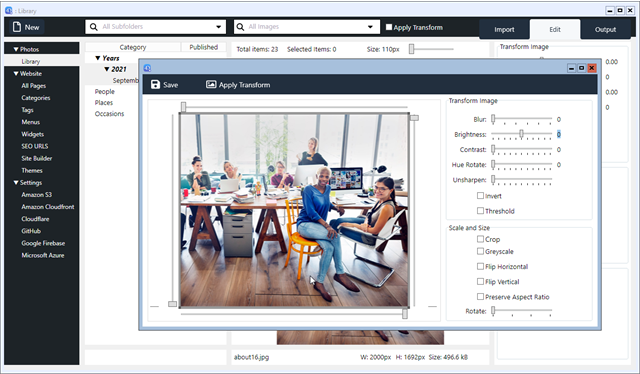The width and height of the screenshot is (640, 374).
Task: Enable the Invert checkbox
Action: click(x=480, y=196)
